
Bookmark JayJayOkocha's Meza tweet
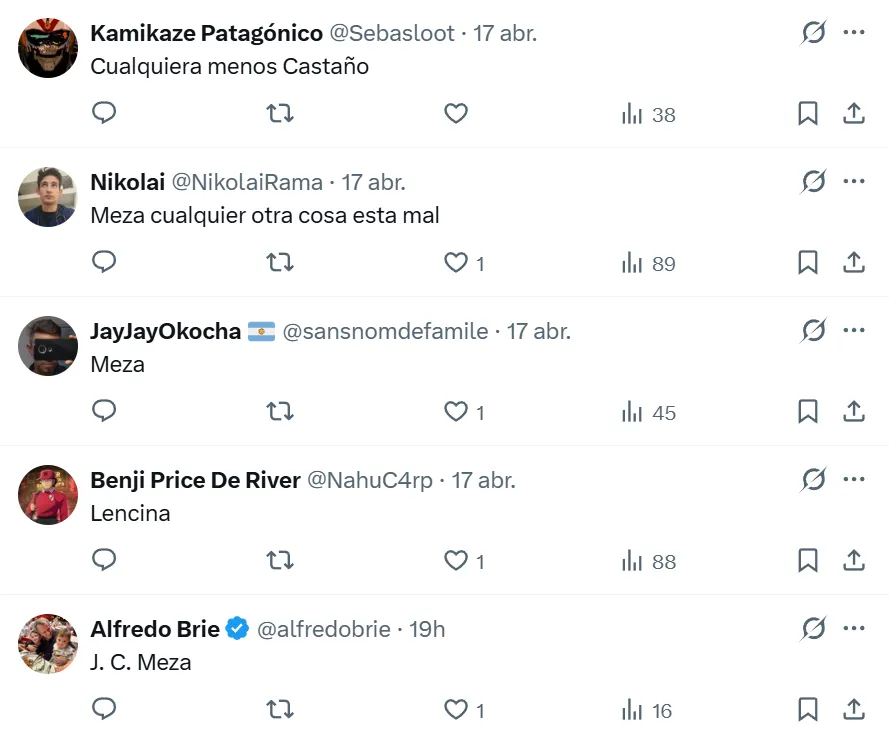[808, 412]
